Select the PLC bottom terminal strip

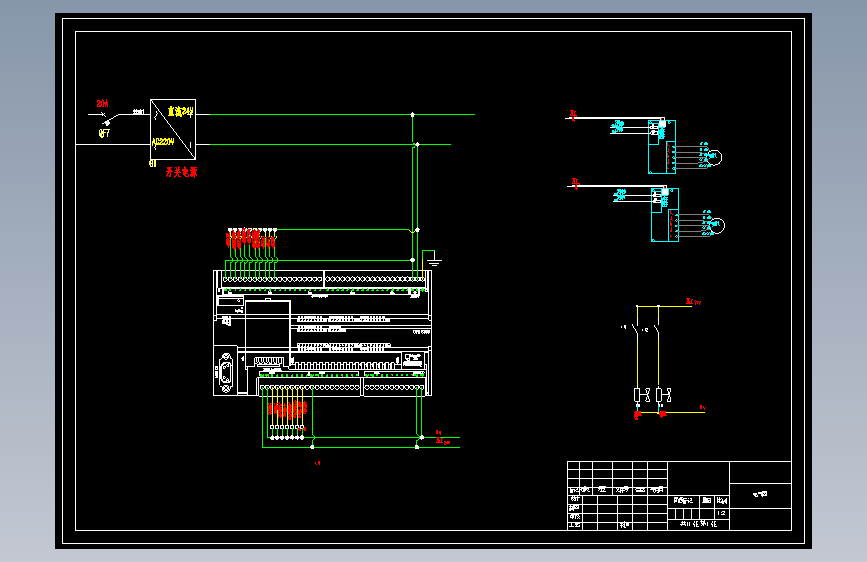342,388
